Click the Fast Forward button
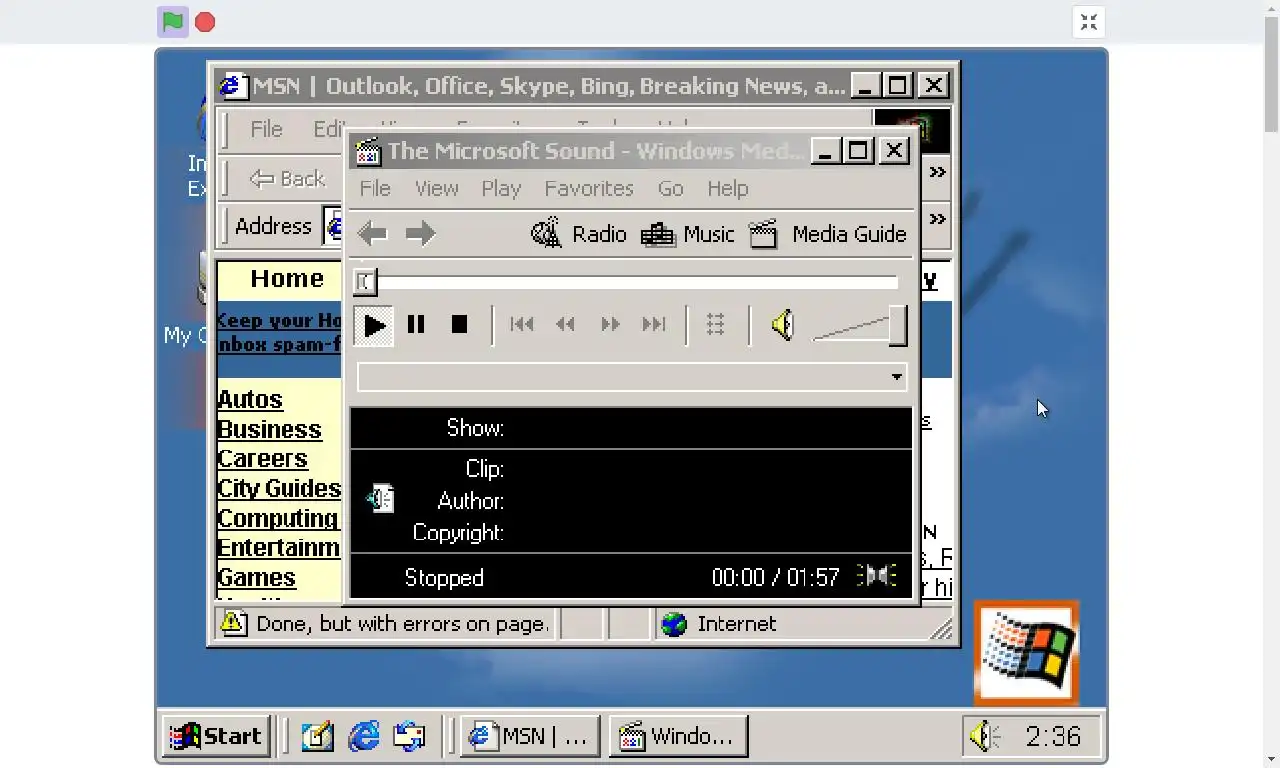1280x768 pixels. pyautogui.click(x=610, y=324)
